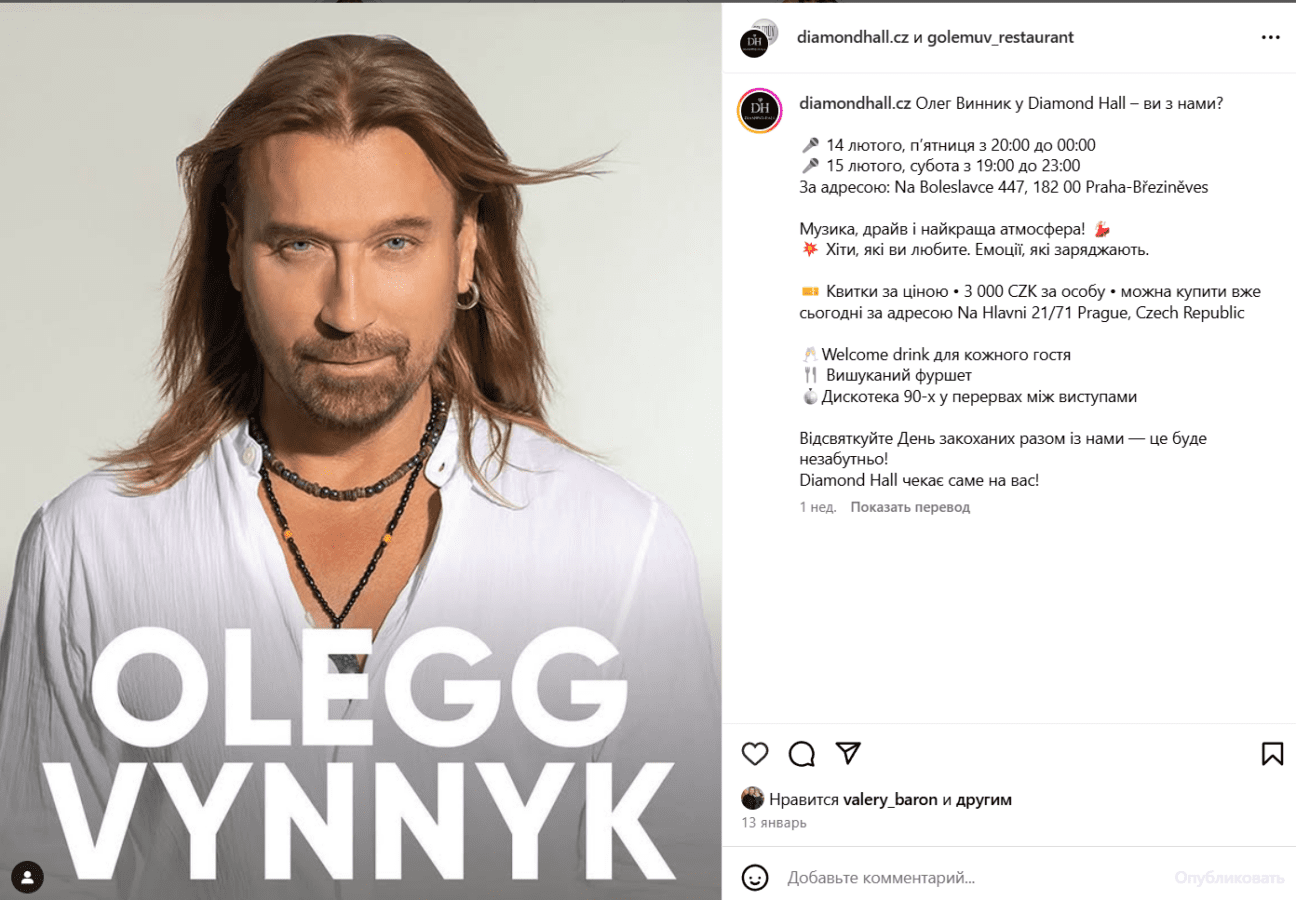Like the post with the heart icon
This screenshot has width=1296, height=900.
[x=755, y=753]
